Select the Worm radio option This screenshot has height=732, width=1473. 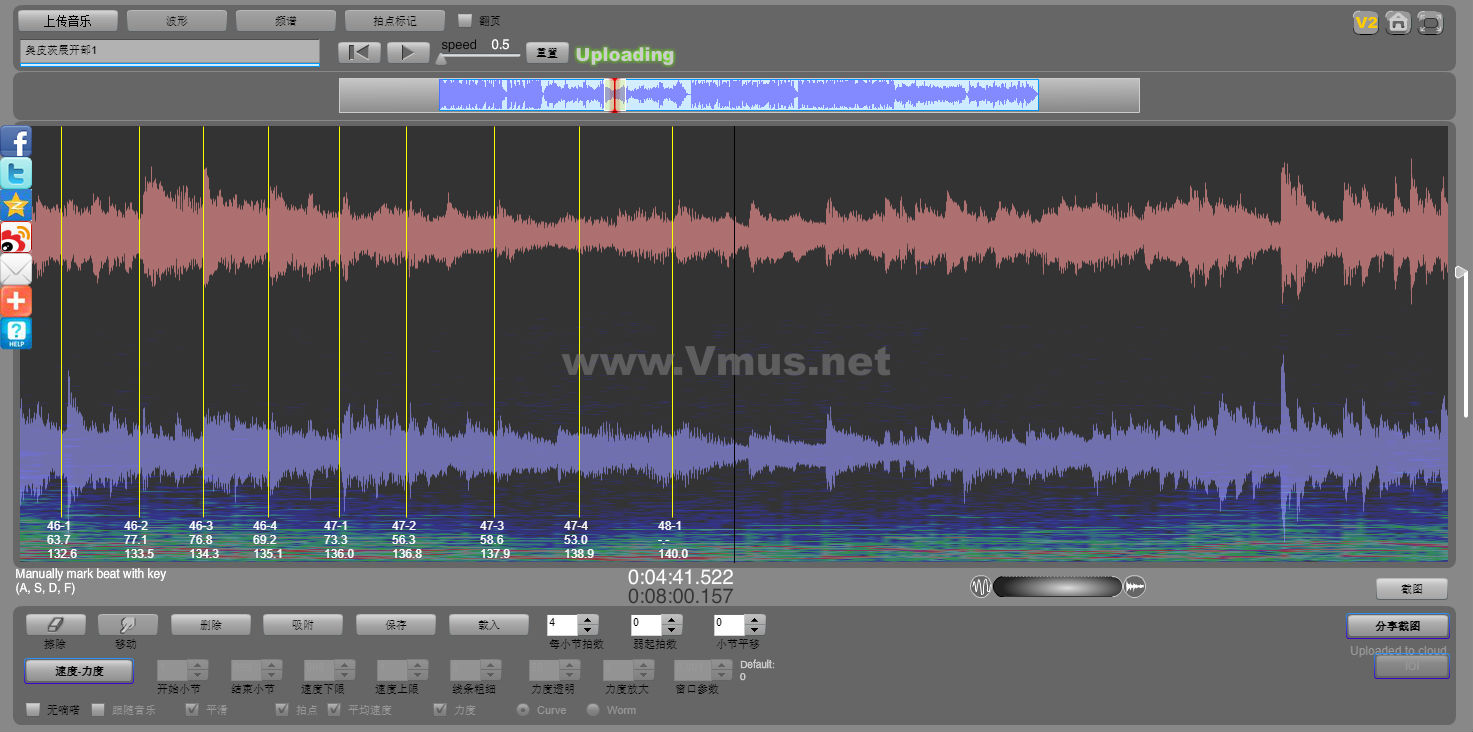coord(593,710)
